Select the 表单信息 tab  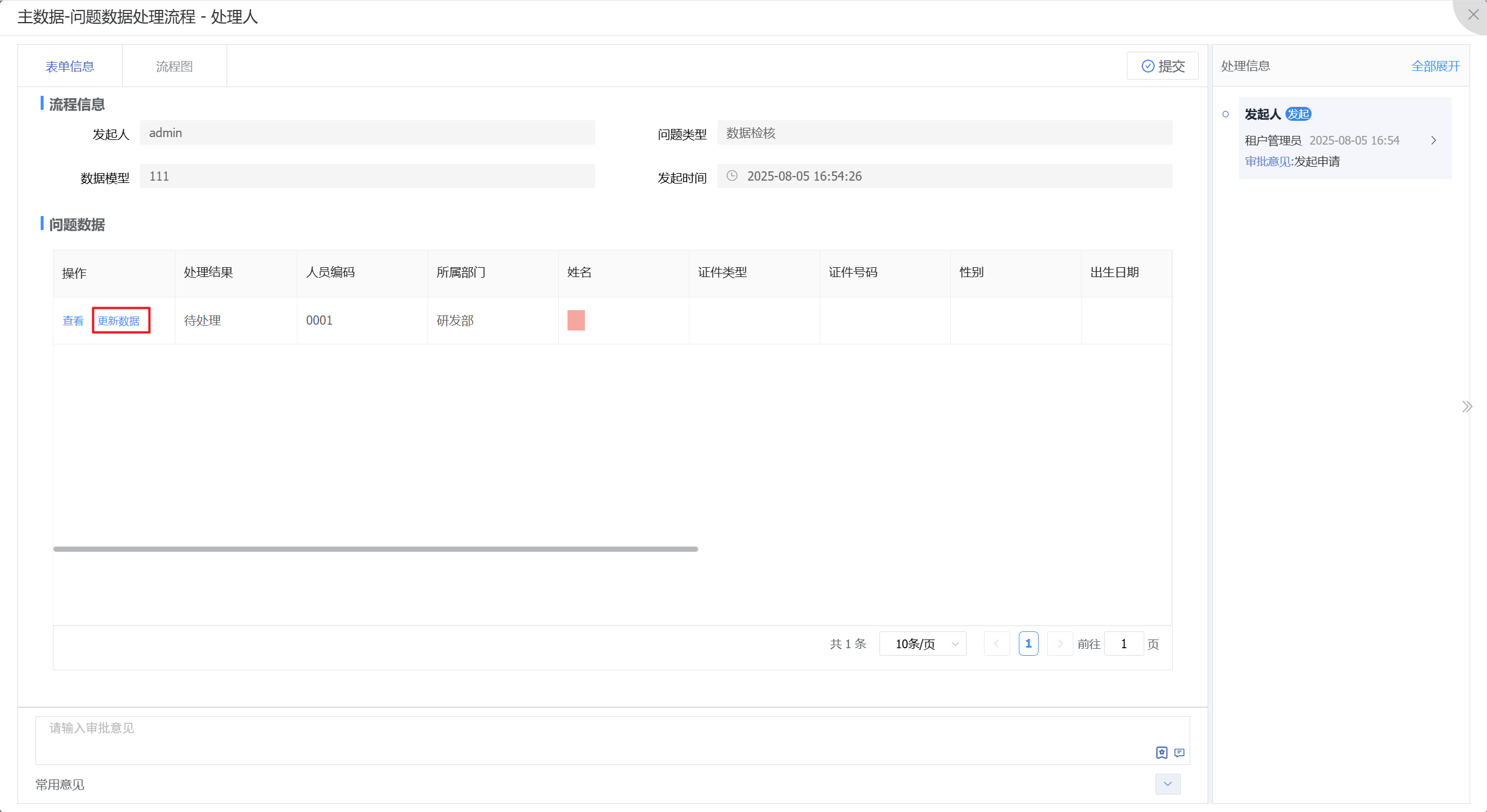[x=70, y=66]
